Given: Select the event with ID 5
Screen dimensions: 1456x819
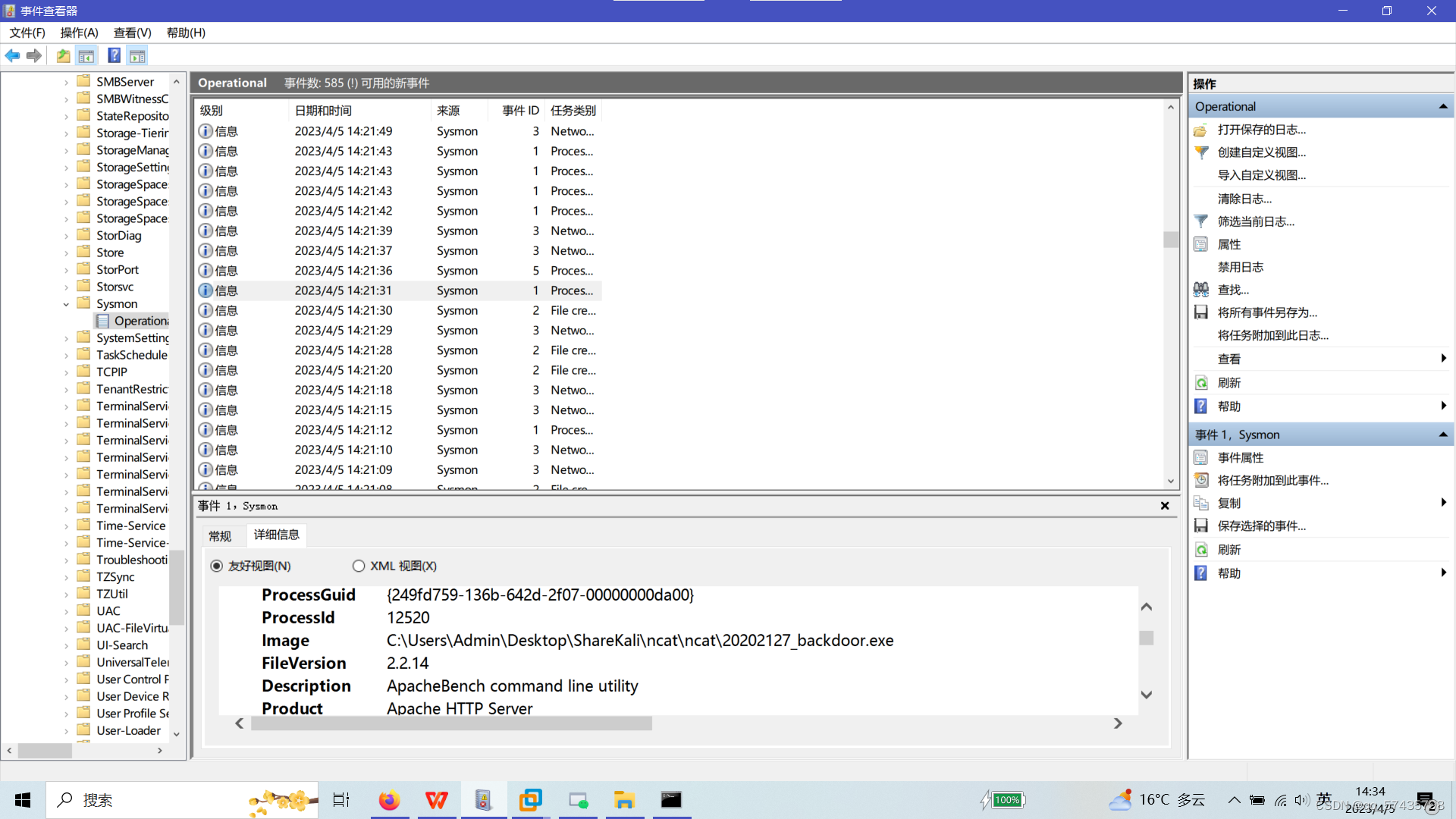Looking at the screenshot, I should [399, 271].
